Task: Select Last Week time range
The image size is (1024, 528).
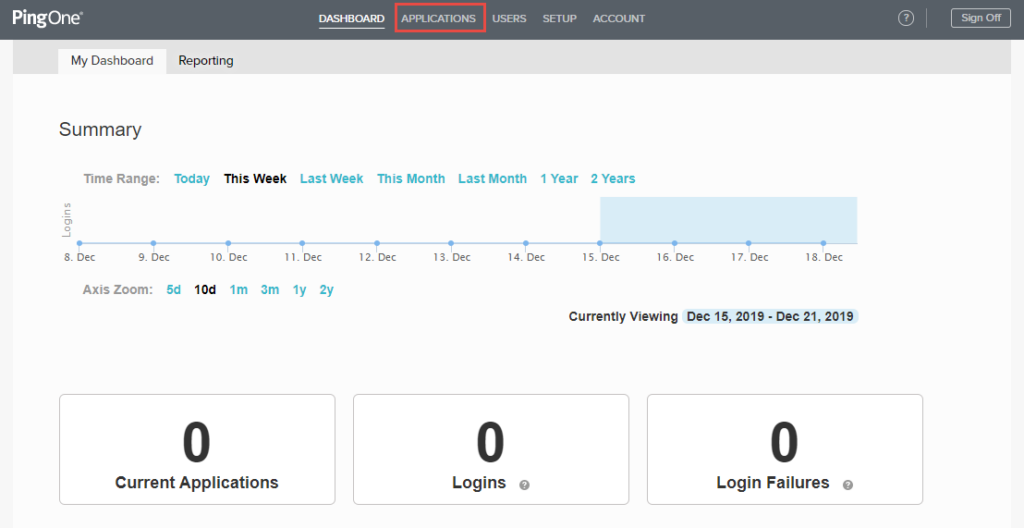Action: pos(331,179)
